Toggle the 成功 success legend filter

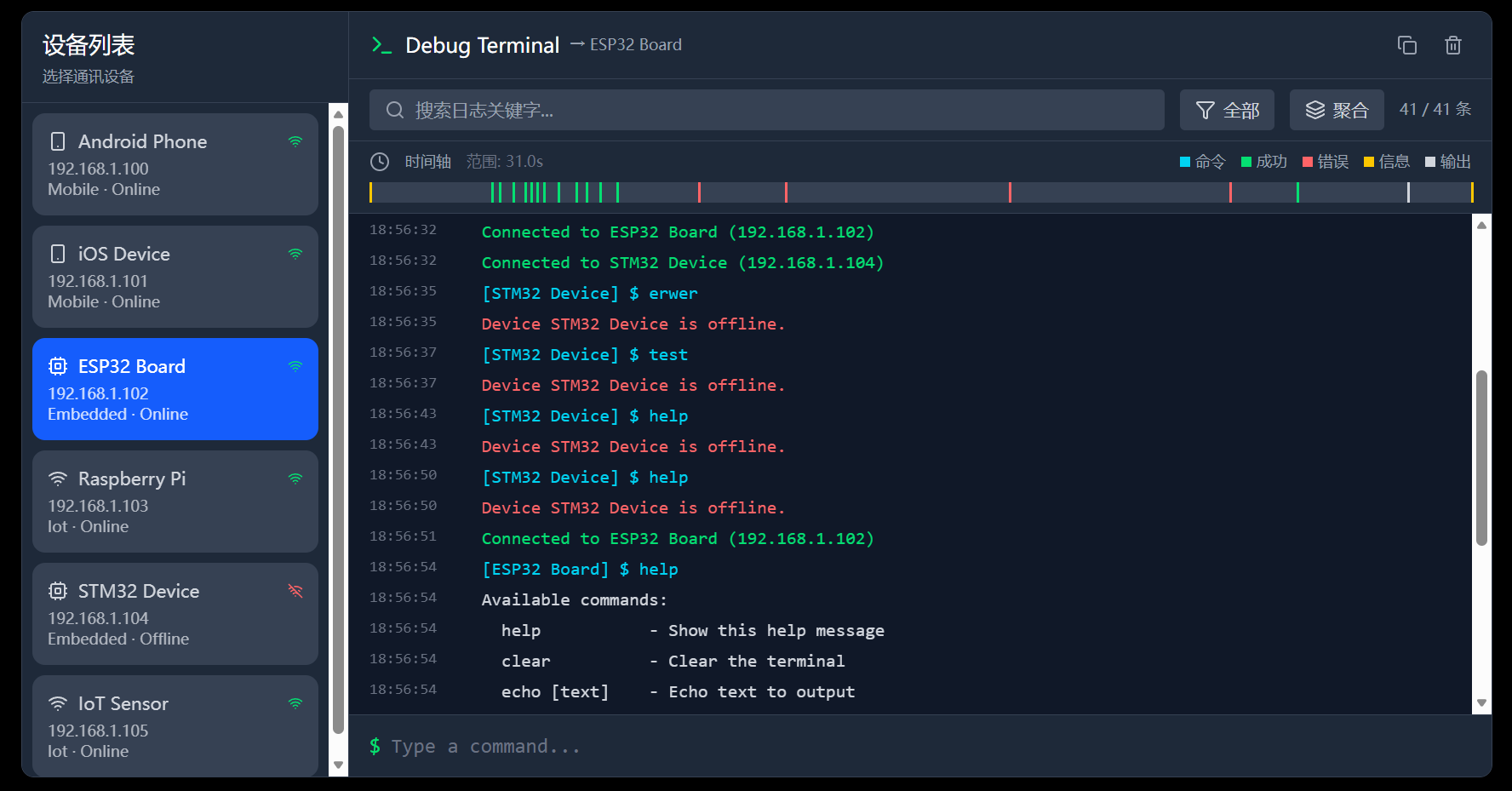tap(1264, 162)
